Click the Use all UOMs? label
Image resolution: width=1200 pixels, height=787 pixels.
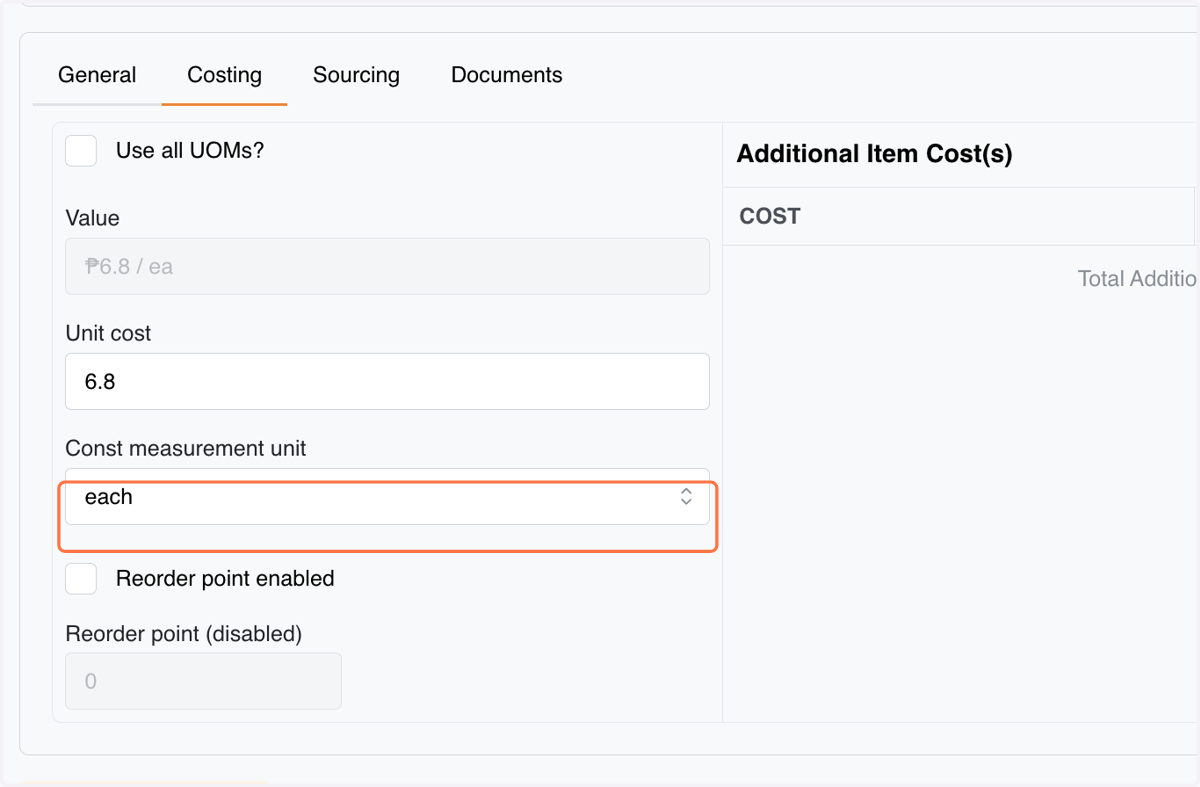pyautogui.click(x=190, y=151)
